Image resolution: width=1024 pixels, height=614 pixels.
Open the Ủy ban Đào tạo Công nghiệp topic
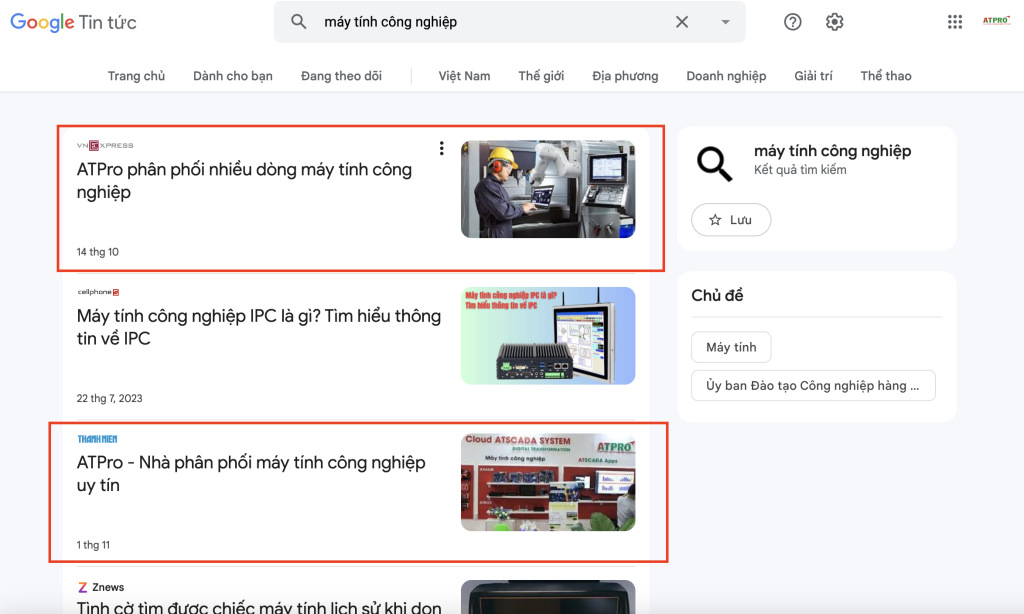point(813,385)
